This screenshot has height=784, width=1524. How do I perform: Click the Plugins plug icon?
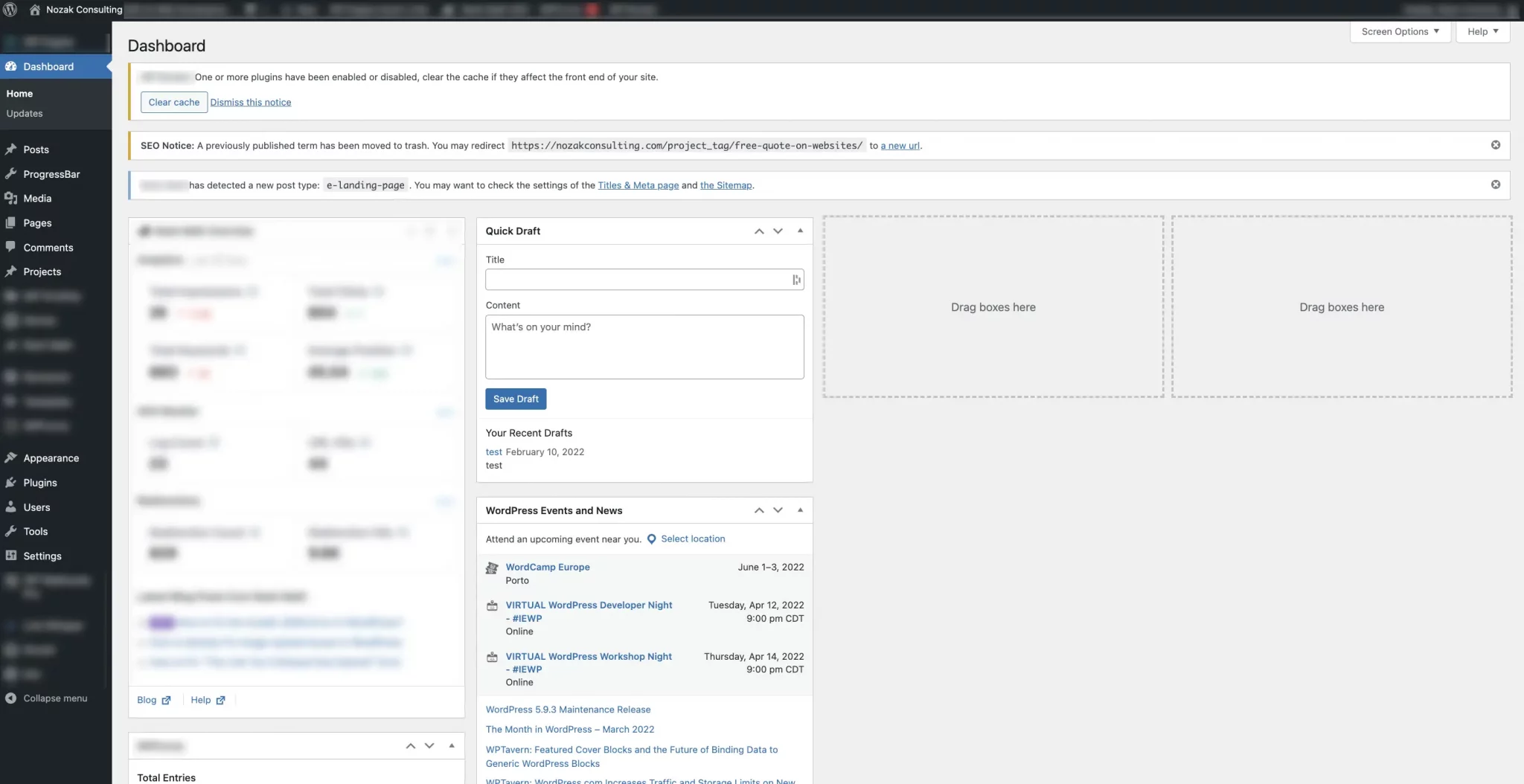point(11,483)
